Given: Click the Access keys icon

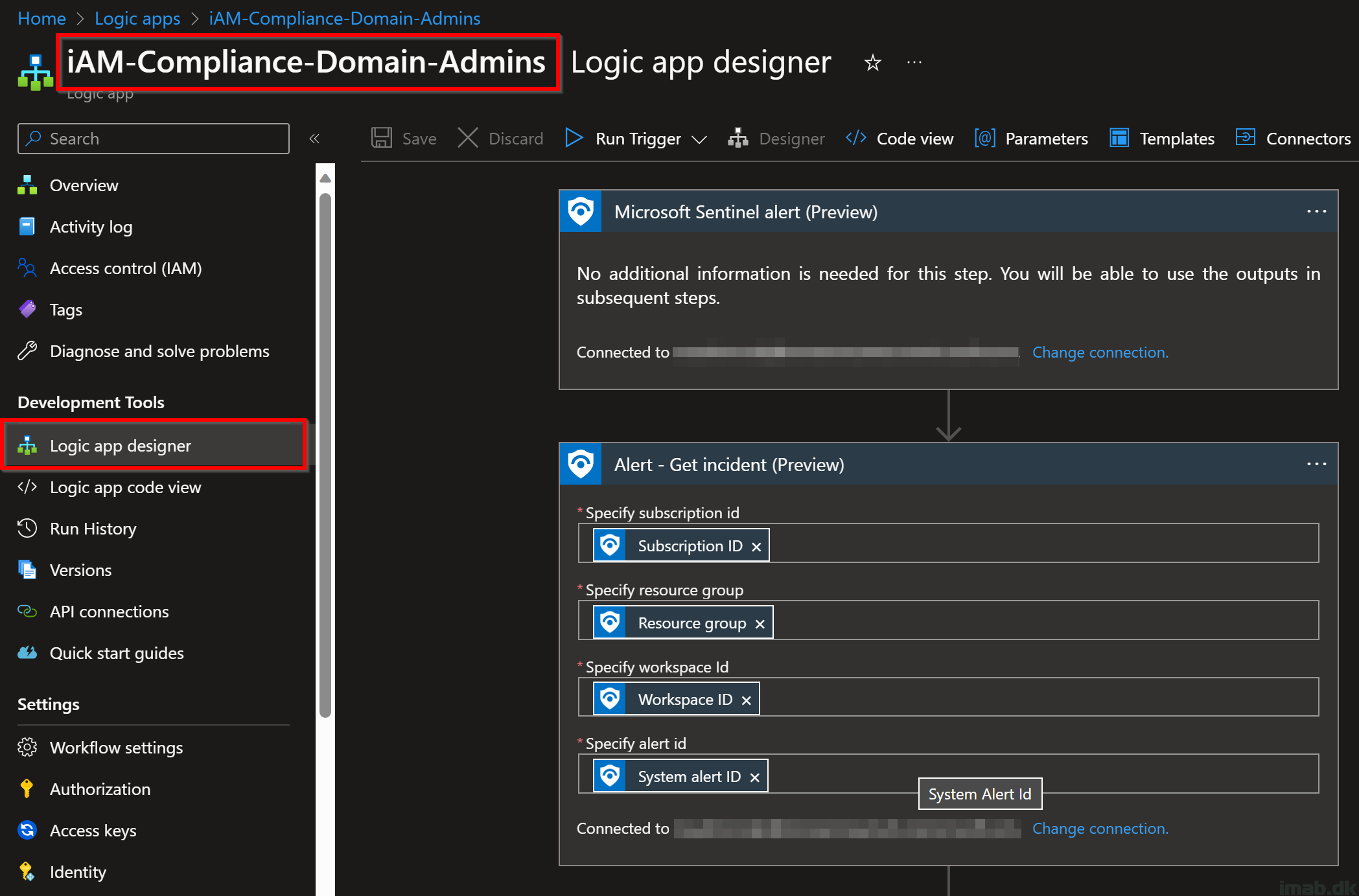Looking at the screenshot, I should click(x=27, y=831).
